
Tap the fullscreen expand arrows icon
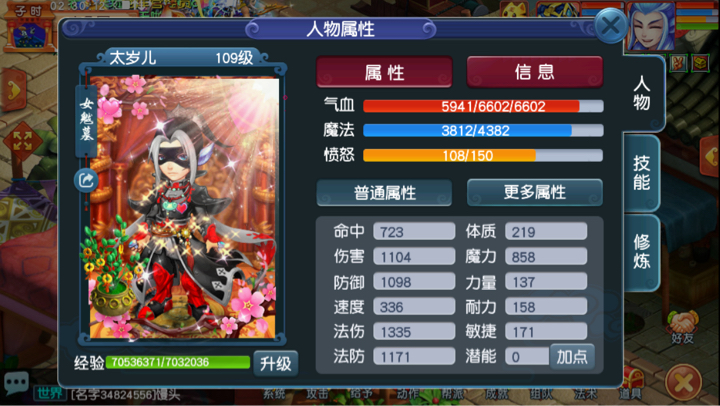pos(22,141)
